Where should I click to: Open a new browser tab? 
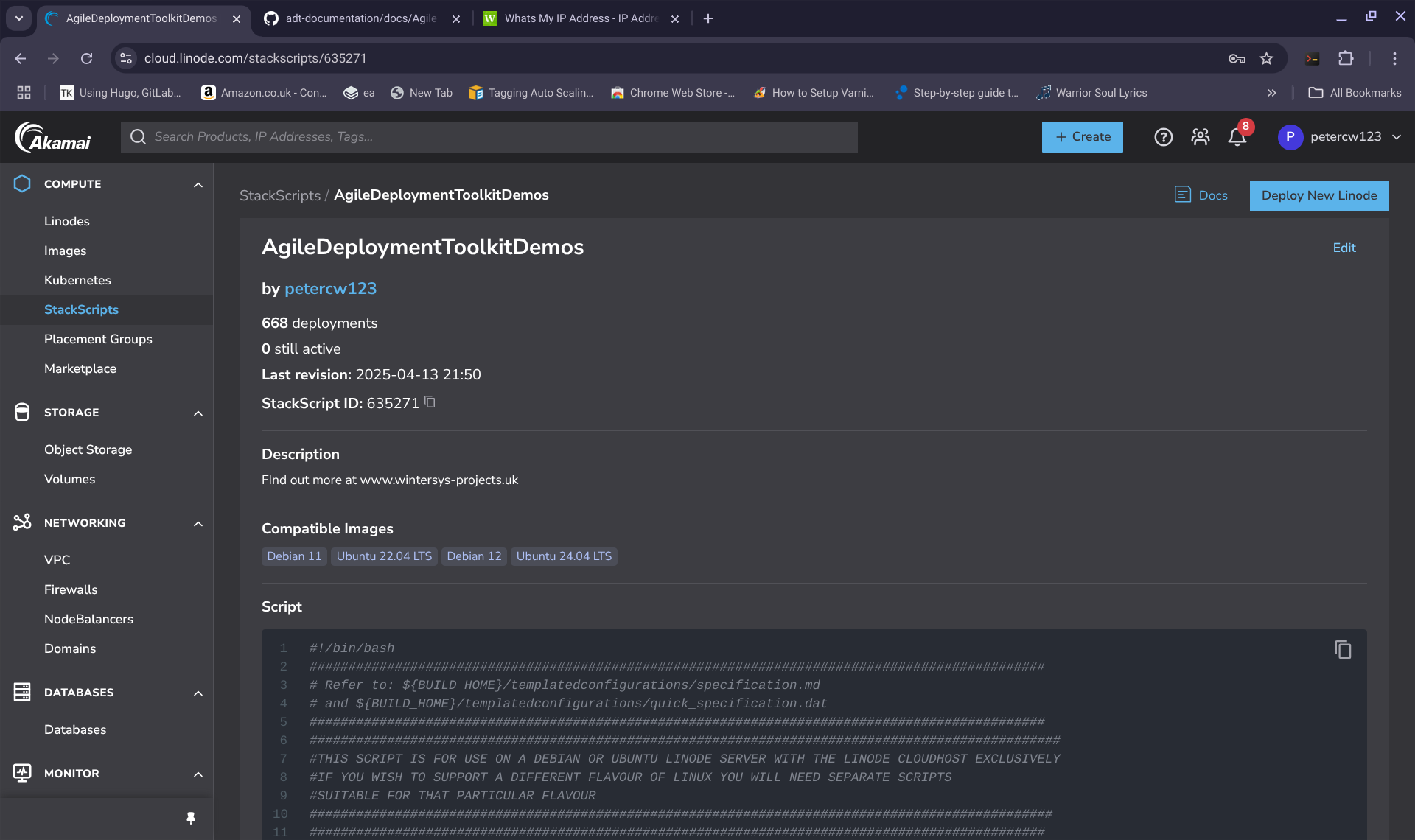[708, 18]
